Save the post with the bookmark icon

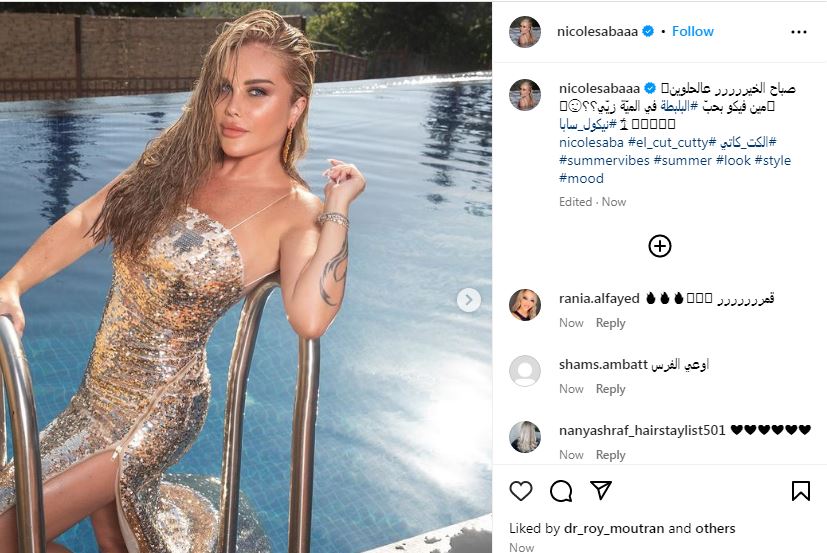tap(800, 491)
